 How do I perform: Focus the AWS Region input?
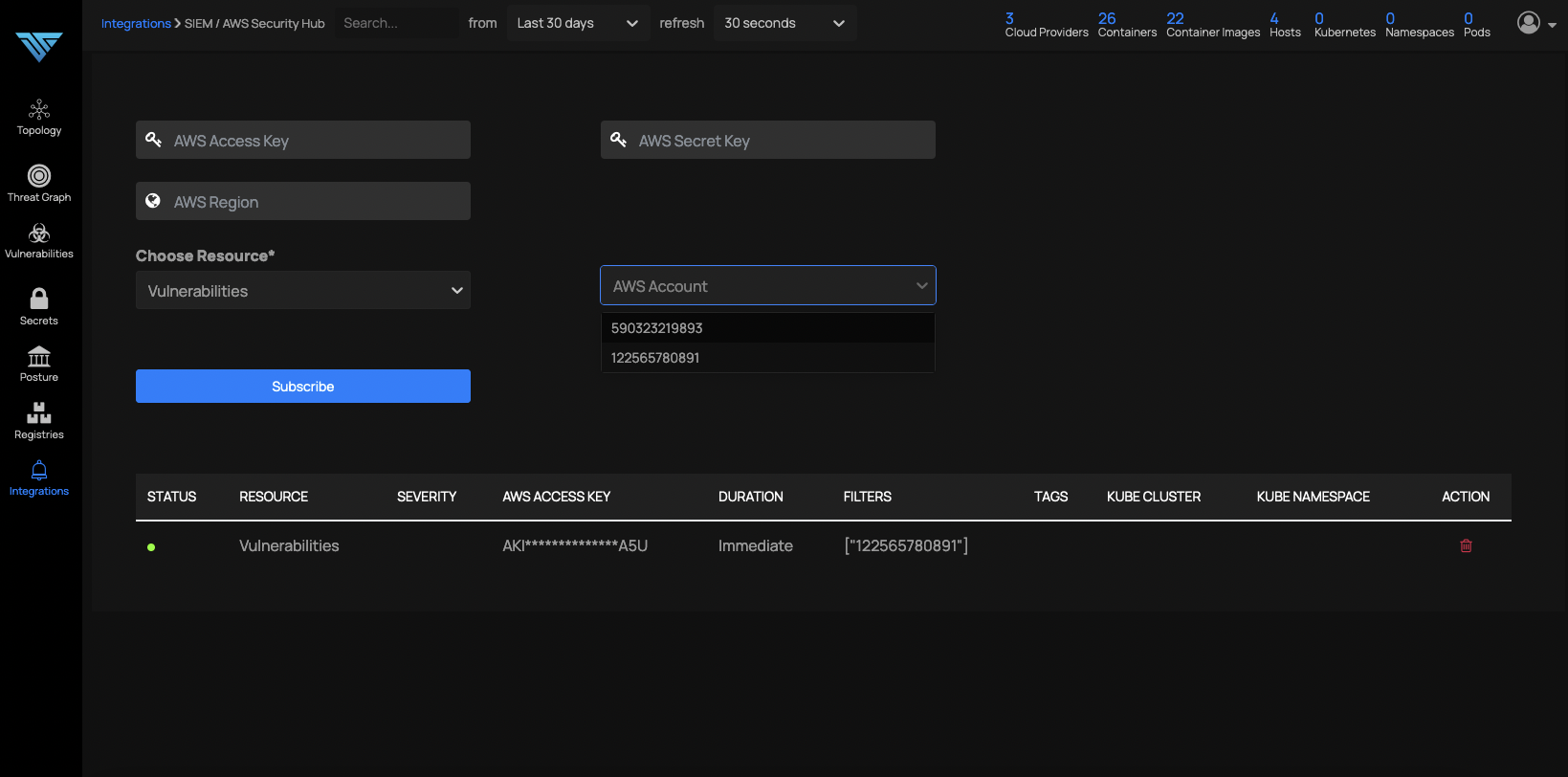pos(303,201)
